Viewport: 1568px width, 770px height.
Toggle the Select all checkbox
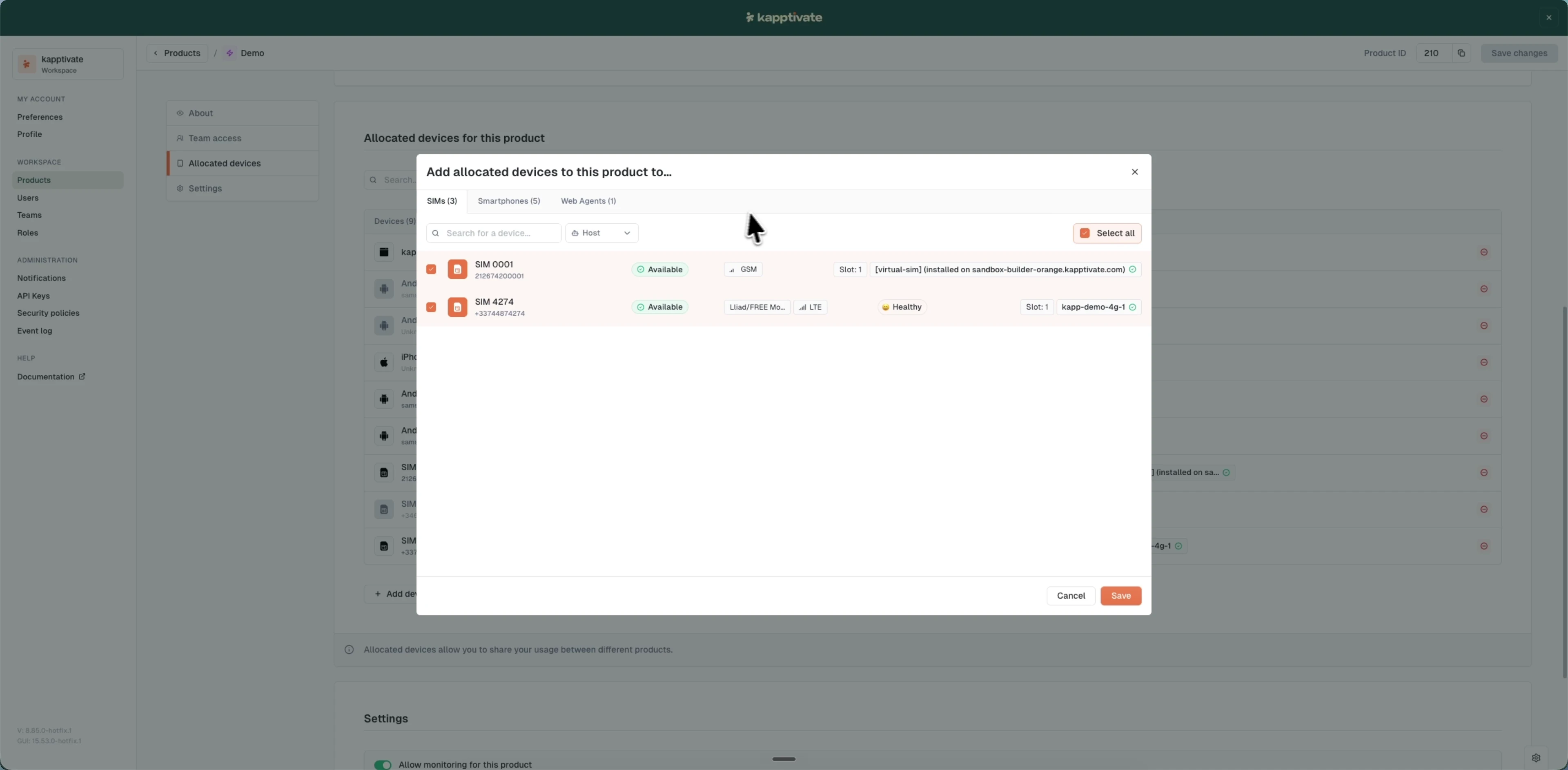point(1085,233)
